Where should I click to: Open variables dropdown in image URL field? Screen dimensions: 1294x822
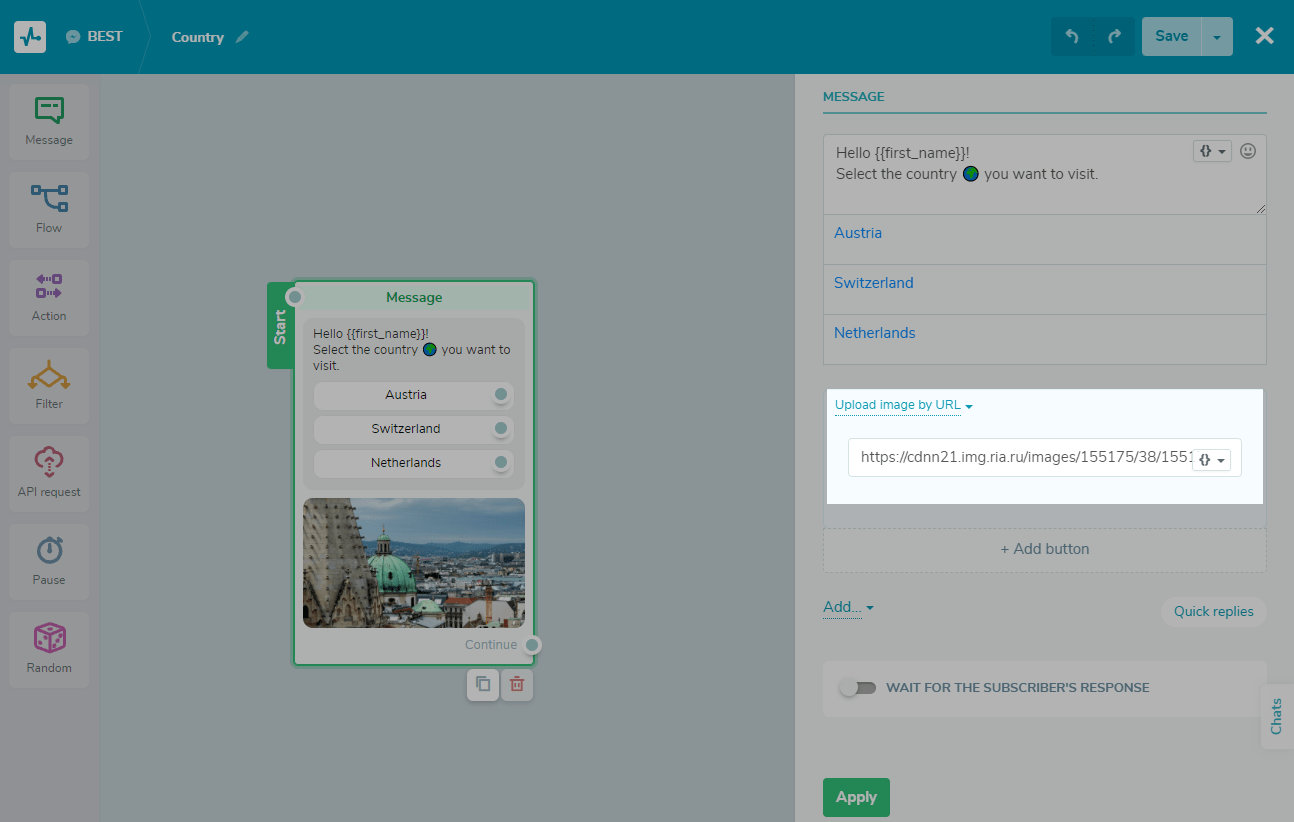pyautogui.click(x=1212, y=460)
